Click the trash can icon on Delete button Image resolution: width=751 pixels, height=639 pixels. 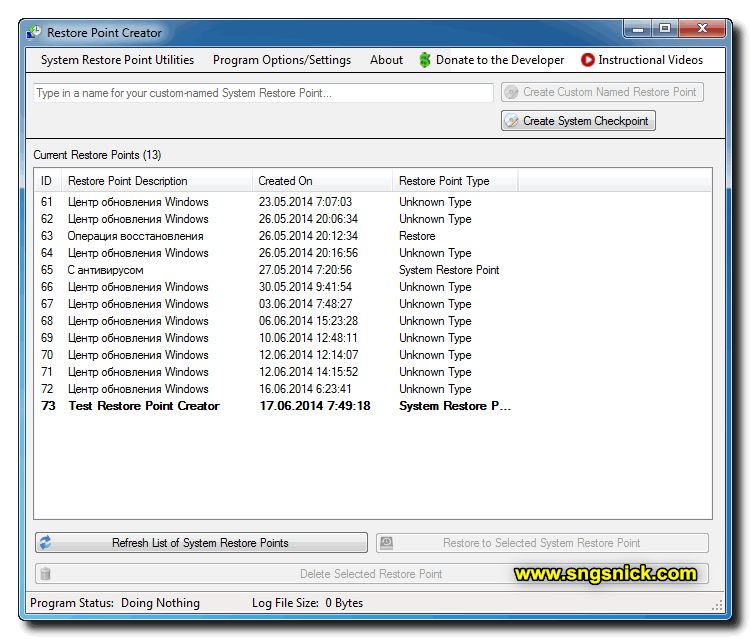click(x=46, y=574)
